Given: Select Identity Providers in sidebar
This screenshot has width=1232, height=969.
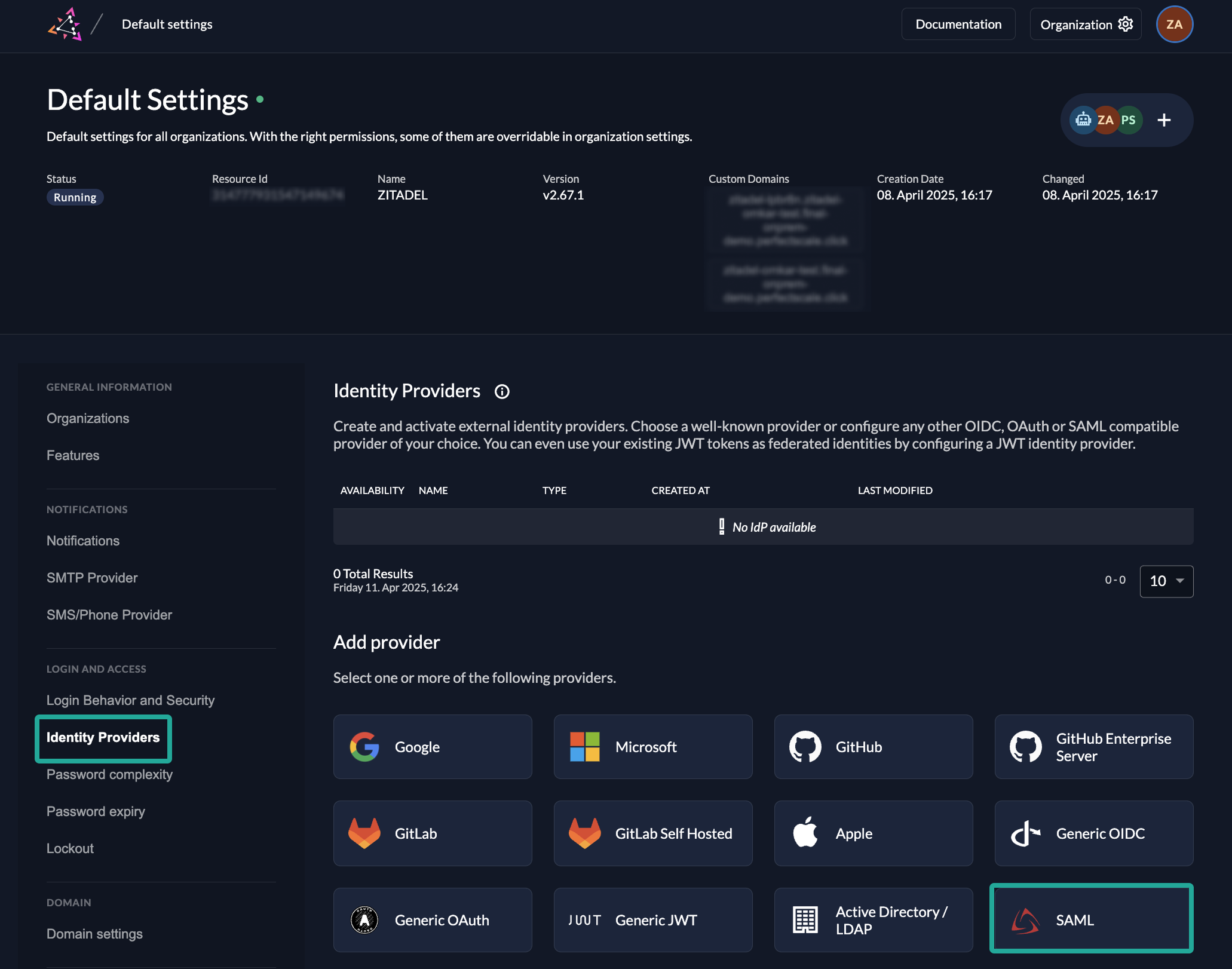Looking at the screenshot, I should coord(103,738).
